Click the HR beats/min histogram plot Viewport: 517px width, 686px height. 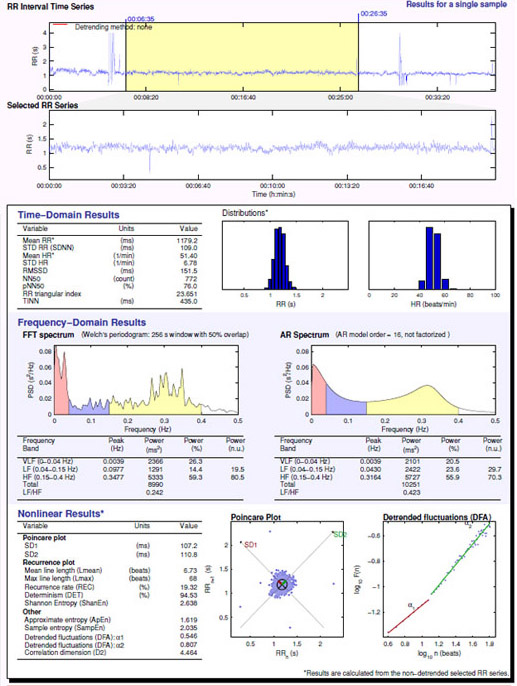pyautogui.click(x=432, y=255)
